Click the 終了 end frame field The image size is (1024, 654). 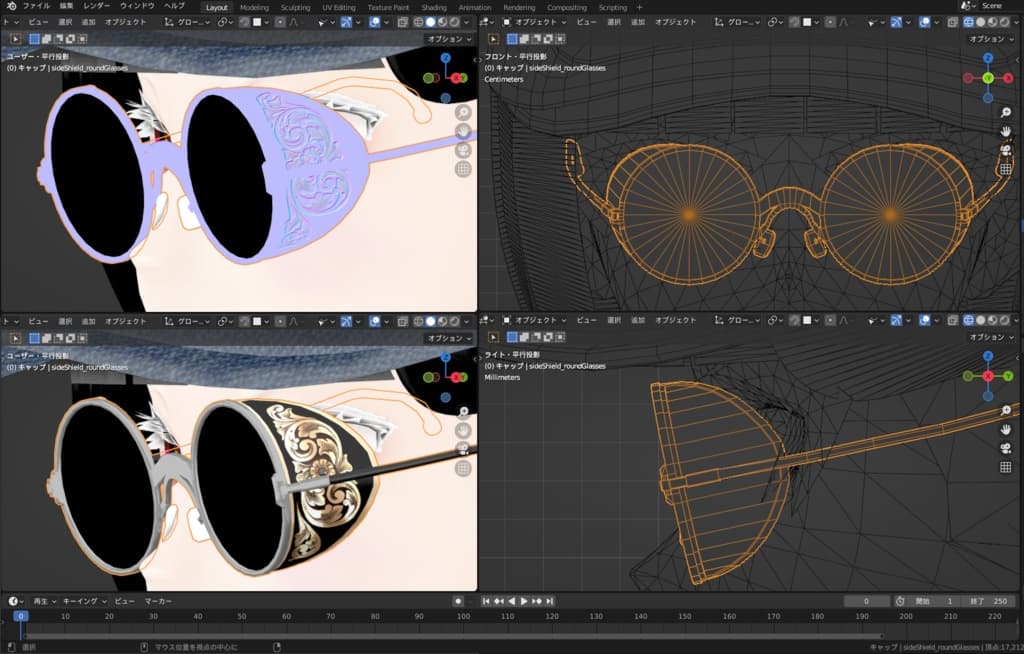pos(986,601)
